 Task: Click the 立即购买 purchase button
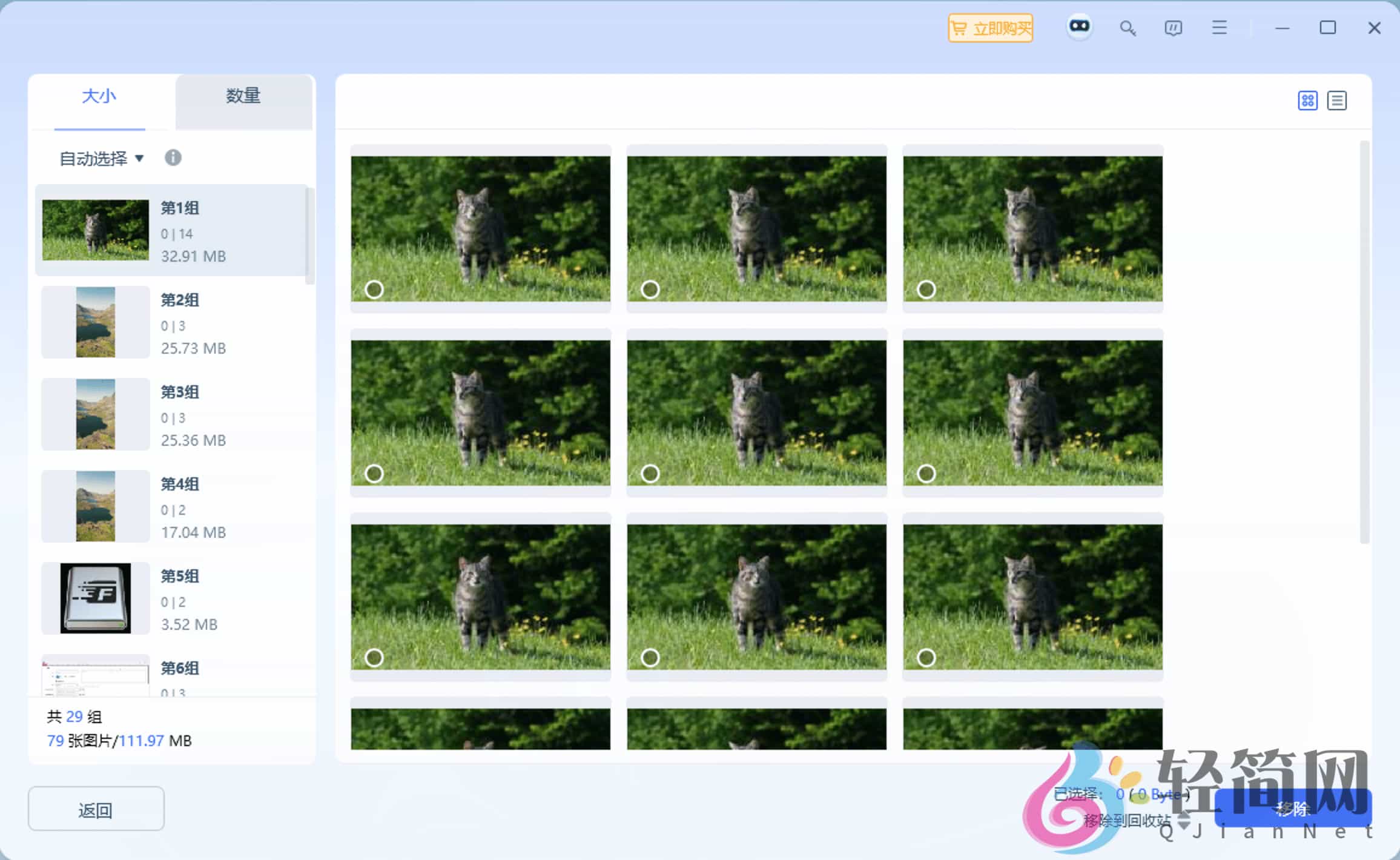point(990,28)
